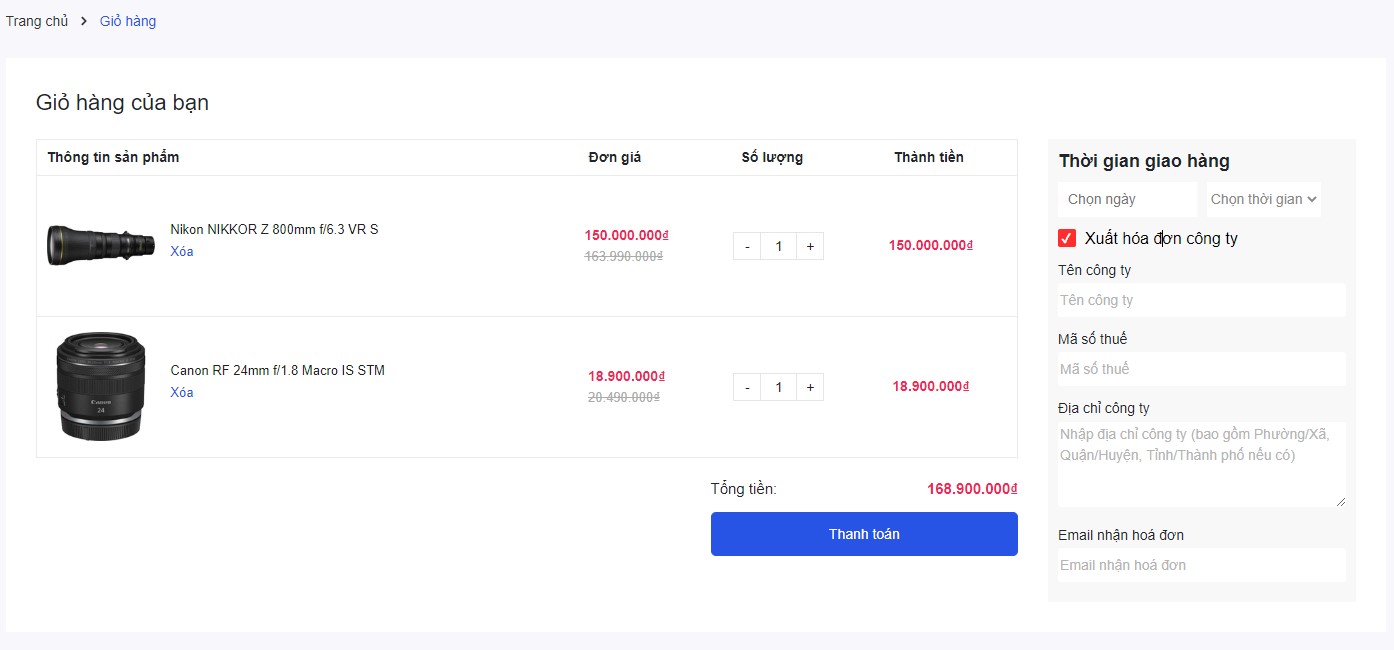This screenshot has height=650, width=1394.
Task: Remove Nikon lens with Xóa link
Action: [182, 251]
